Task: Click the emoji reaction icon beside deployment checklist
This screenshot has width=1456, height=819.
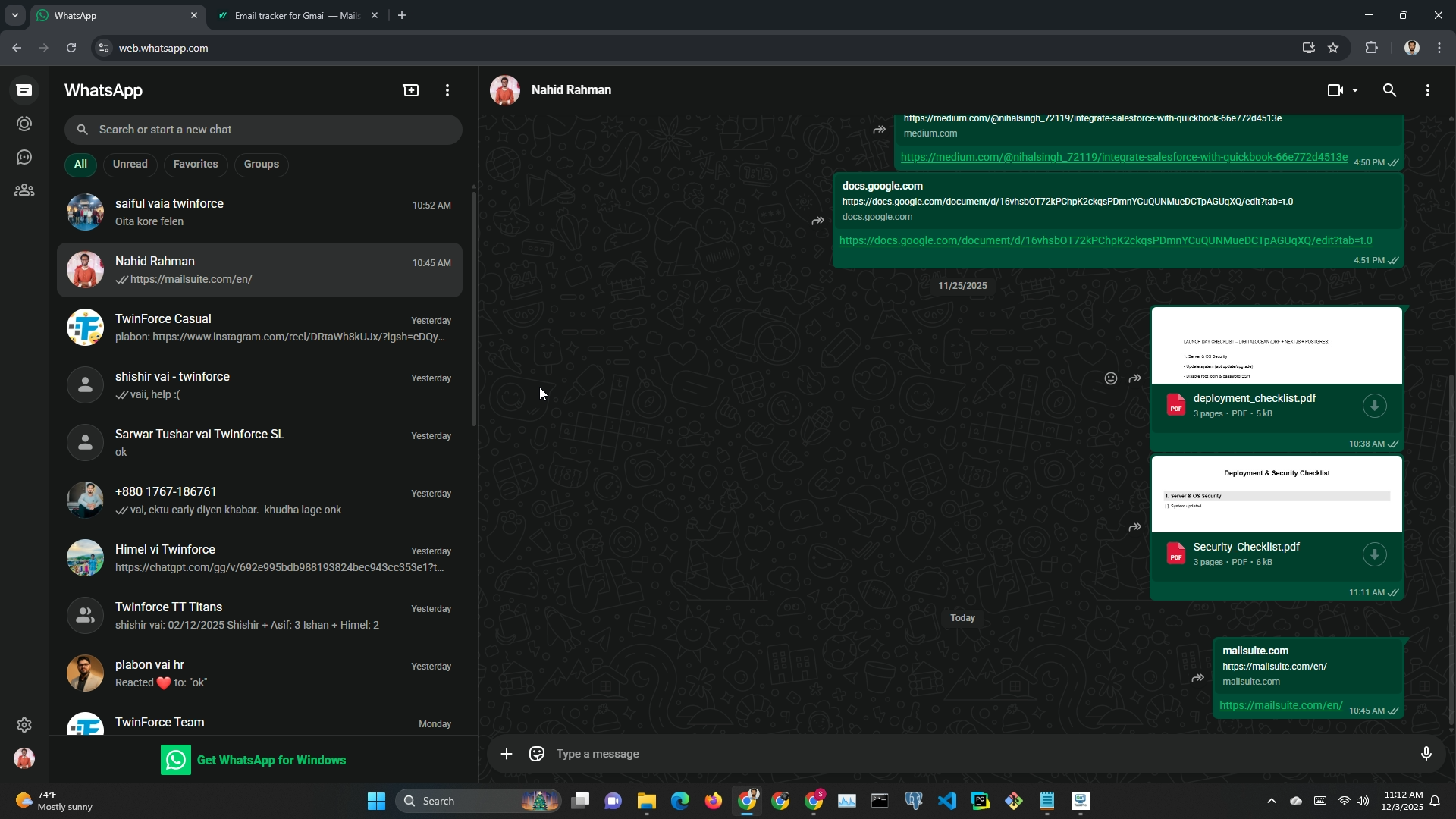Action: coord(1110,378)
